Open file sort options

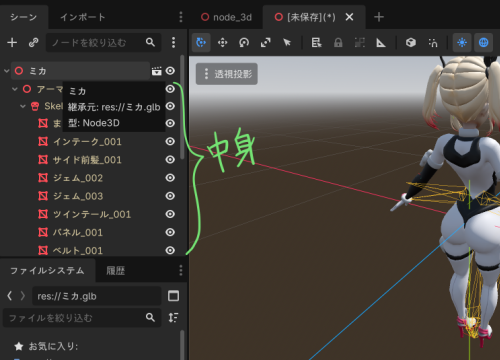pyautogui.click(x=173, y=318)
